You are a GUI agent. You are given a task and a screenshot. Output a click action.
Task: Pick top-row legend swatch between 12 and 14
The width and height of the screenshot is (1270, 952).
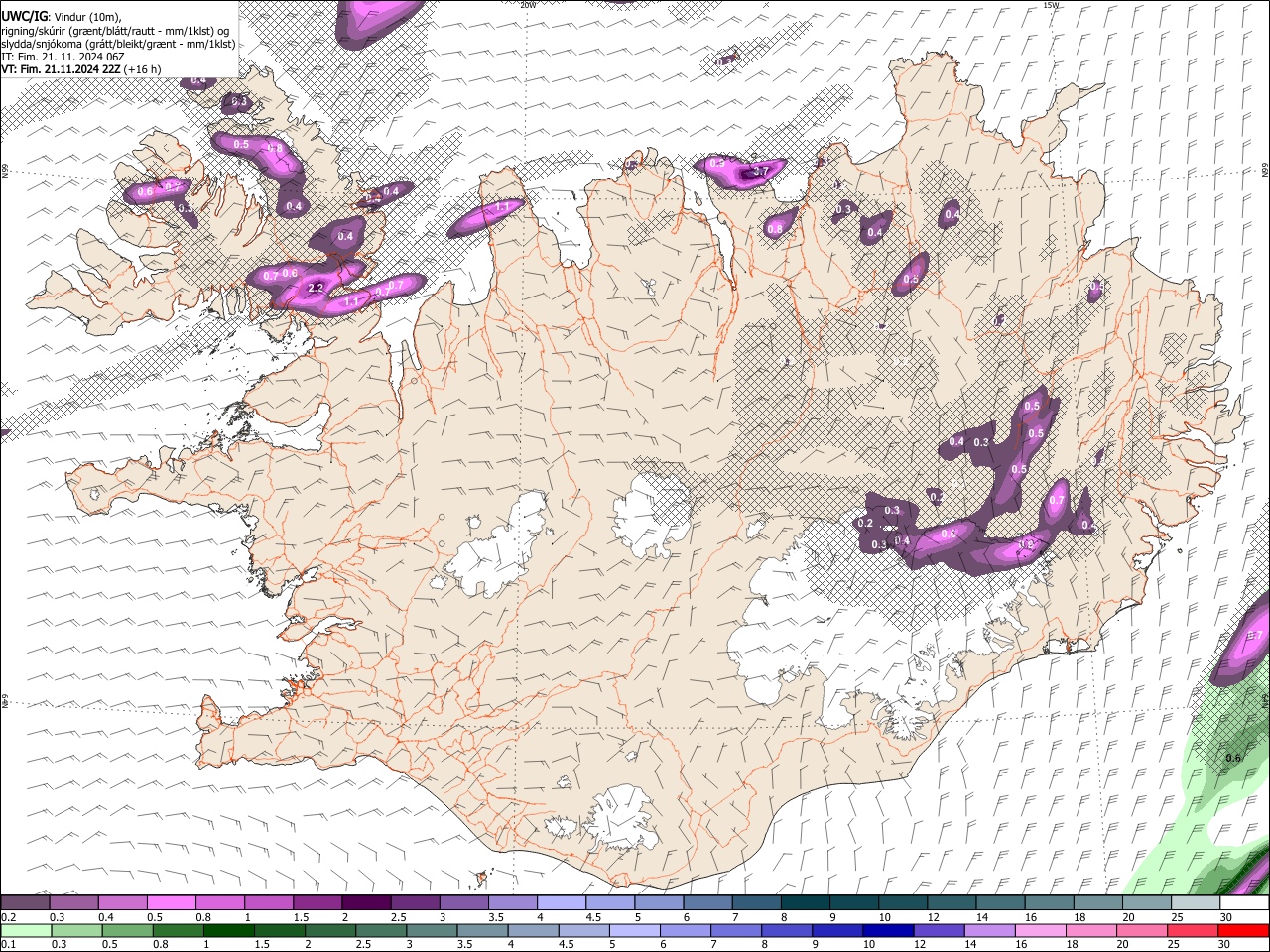click(x=952, y=903)
